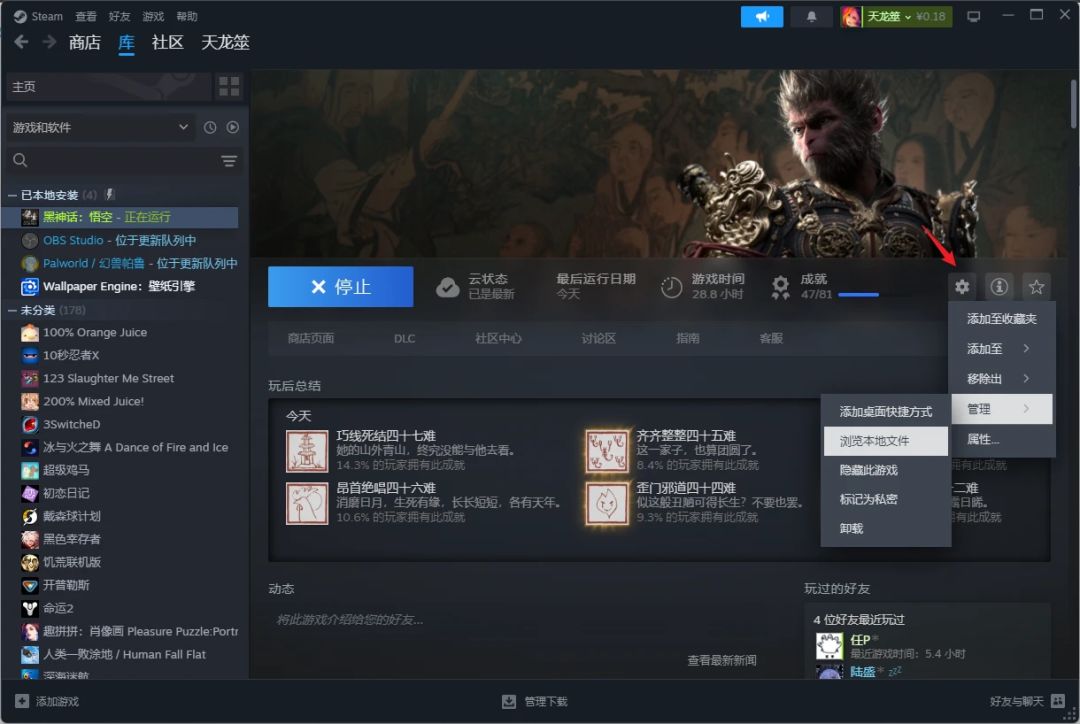1080x724 pixels.
Task: Switch library to grid view icon
Action: tap(229, 86)
